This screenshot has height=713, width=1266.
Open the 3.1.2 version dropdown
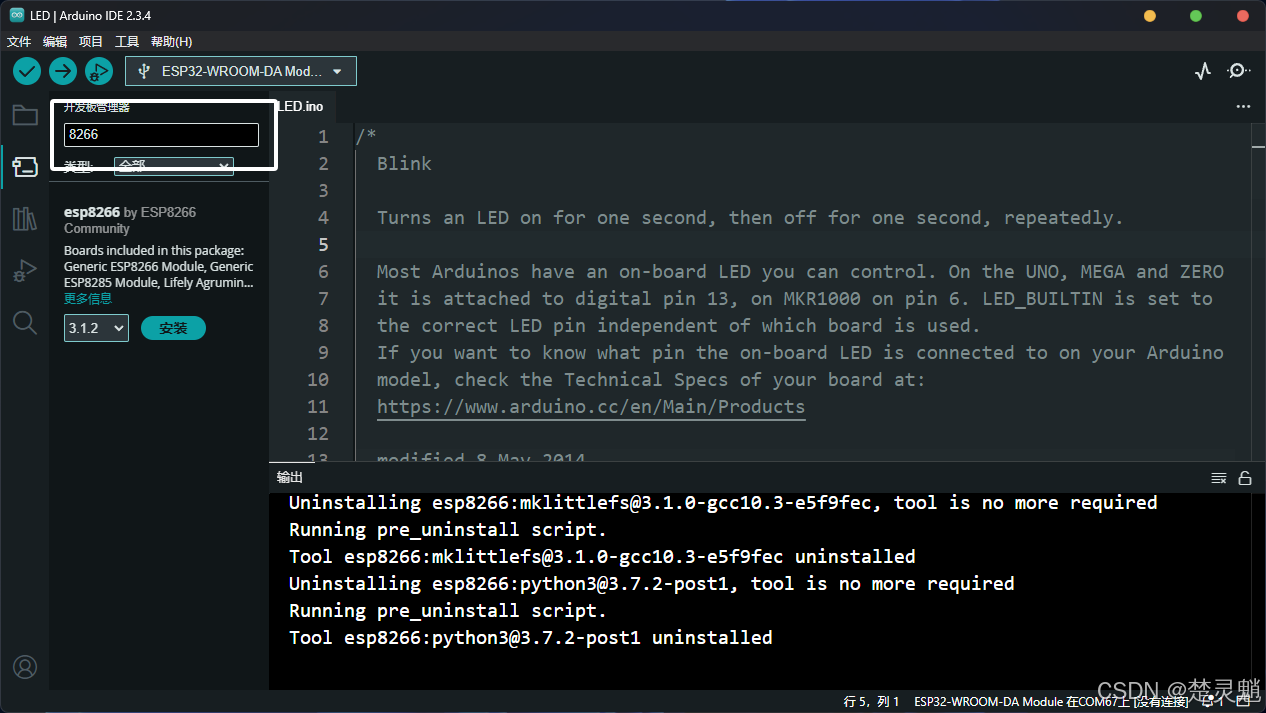point(96,328)
